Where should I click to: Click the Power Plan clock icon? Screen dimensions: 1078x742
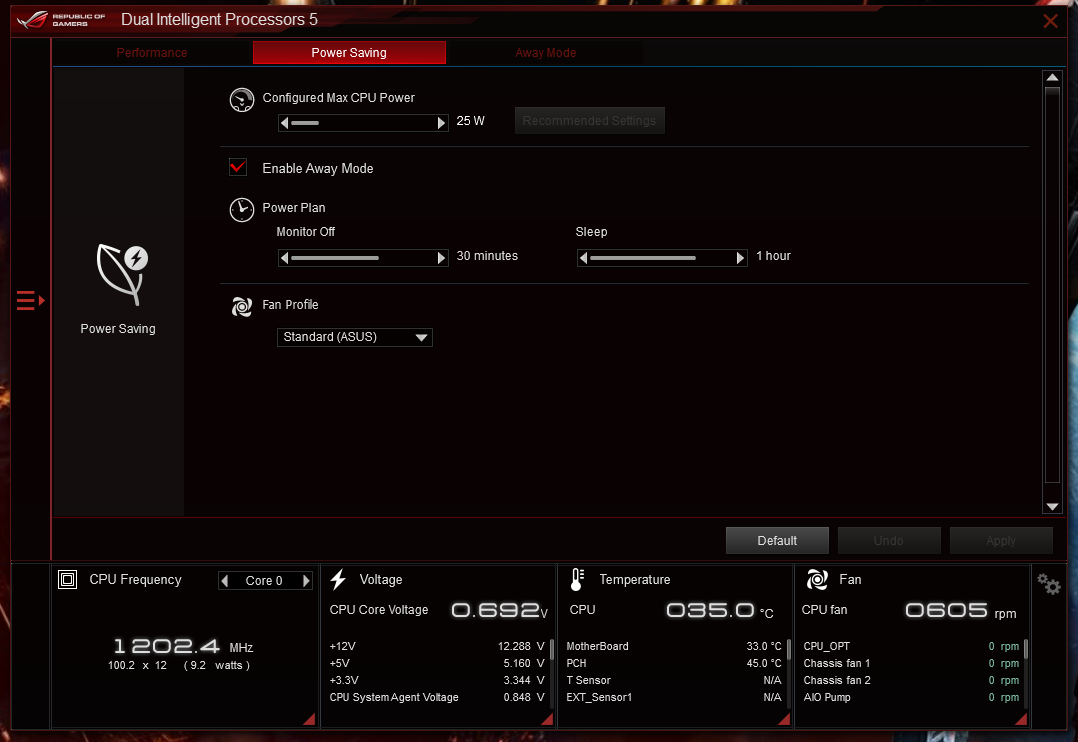pos(241,210)
